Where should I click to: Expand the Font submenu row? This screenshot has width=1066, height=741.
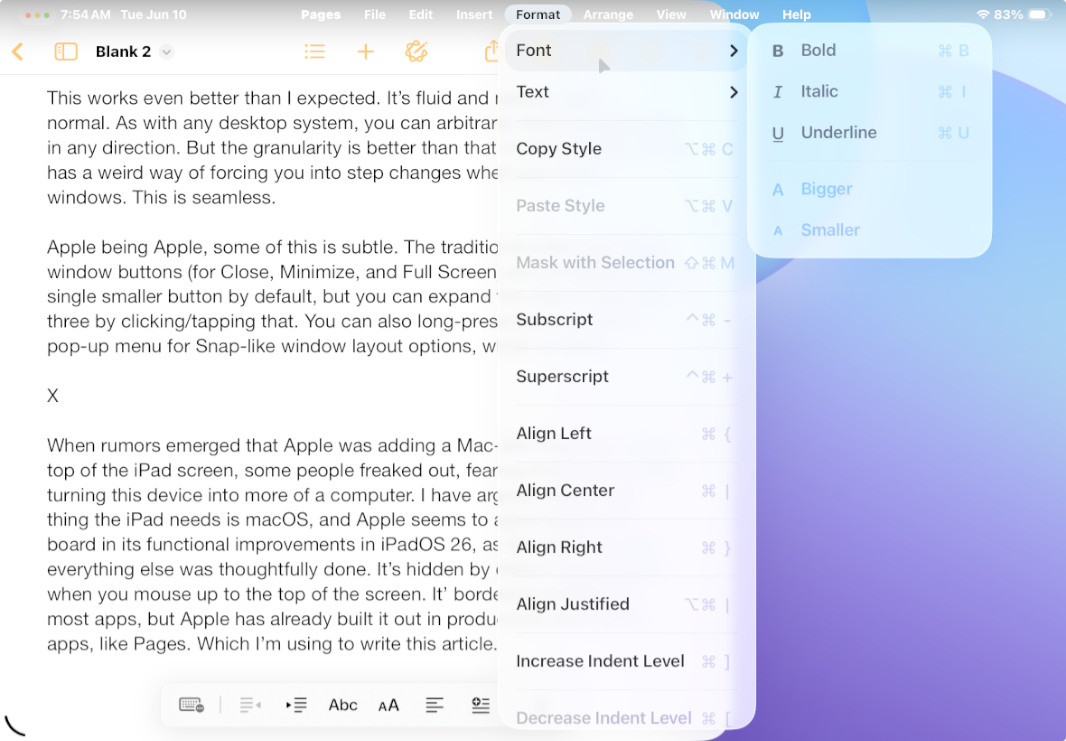[626, 50]
